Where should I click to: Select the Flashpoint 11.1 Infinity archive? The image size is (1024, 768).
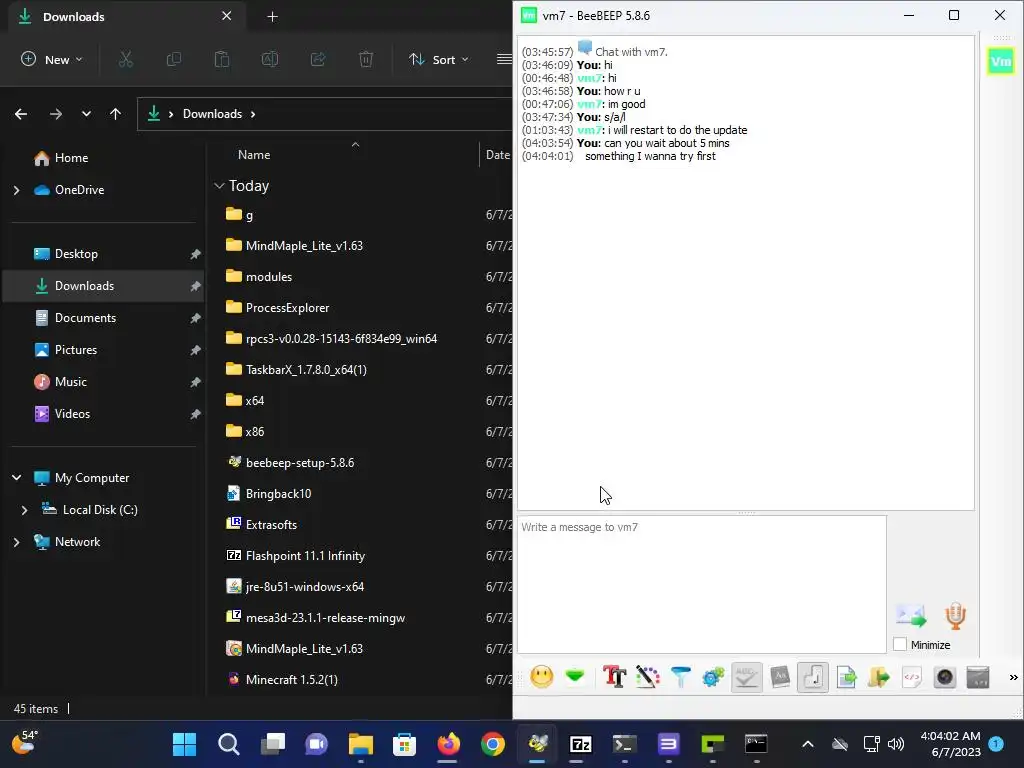(295, 556)
